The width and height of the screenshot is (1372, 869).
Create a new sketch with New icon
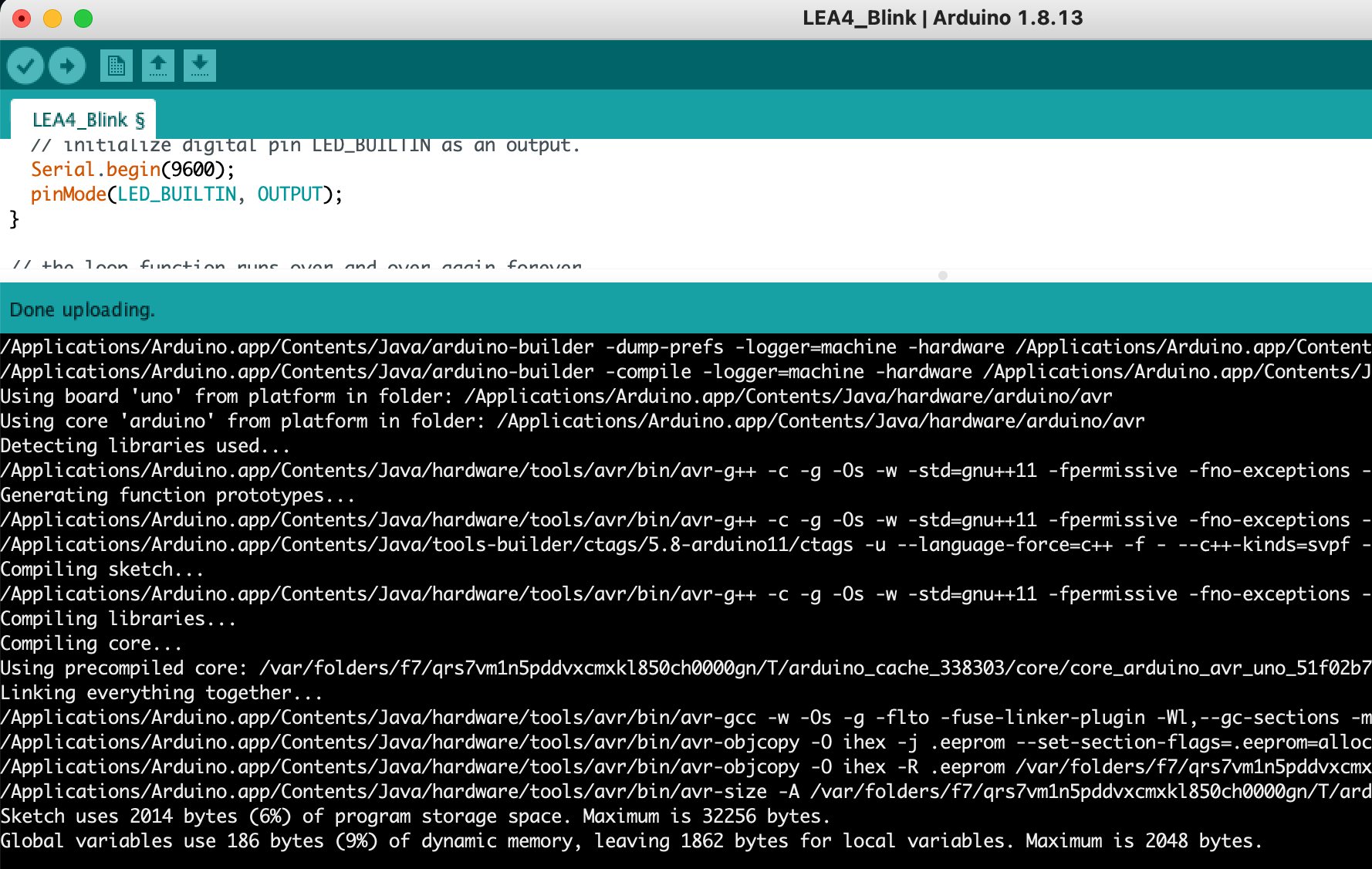click(117, 66)
